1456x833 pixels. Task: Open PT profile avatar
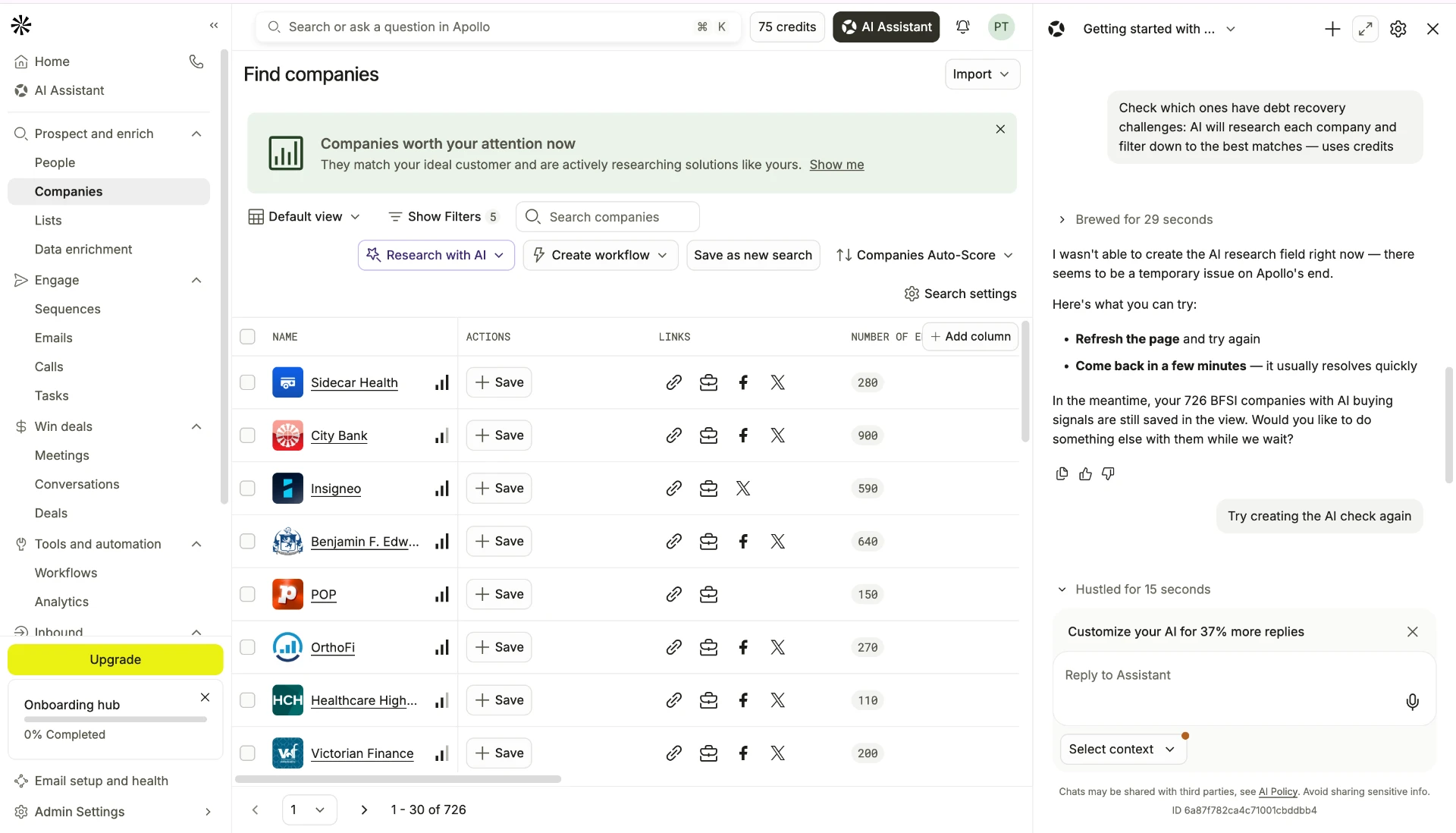click(1001, 27)
